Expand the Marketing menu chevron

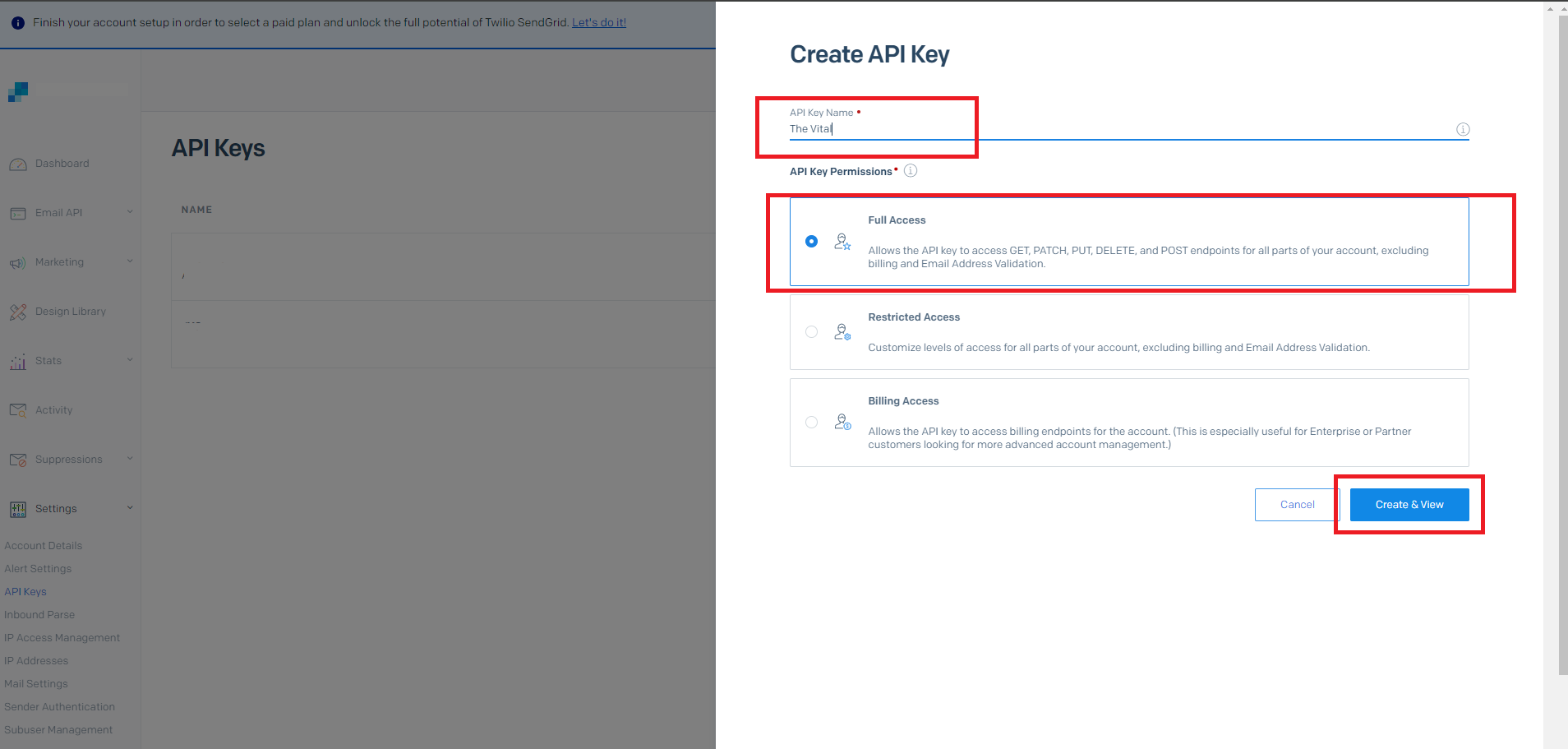click(x=130, y=261)
